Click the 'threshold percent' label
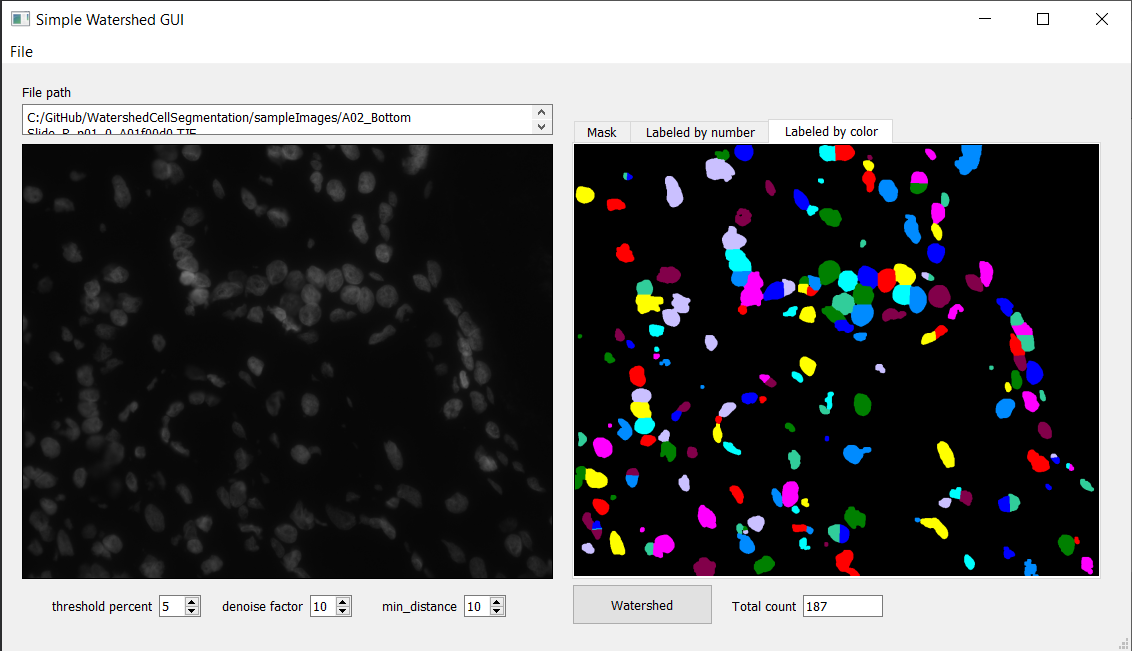This screenshot has width=1132, height=651. pyautogui.click(x=102, y=606)
